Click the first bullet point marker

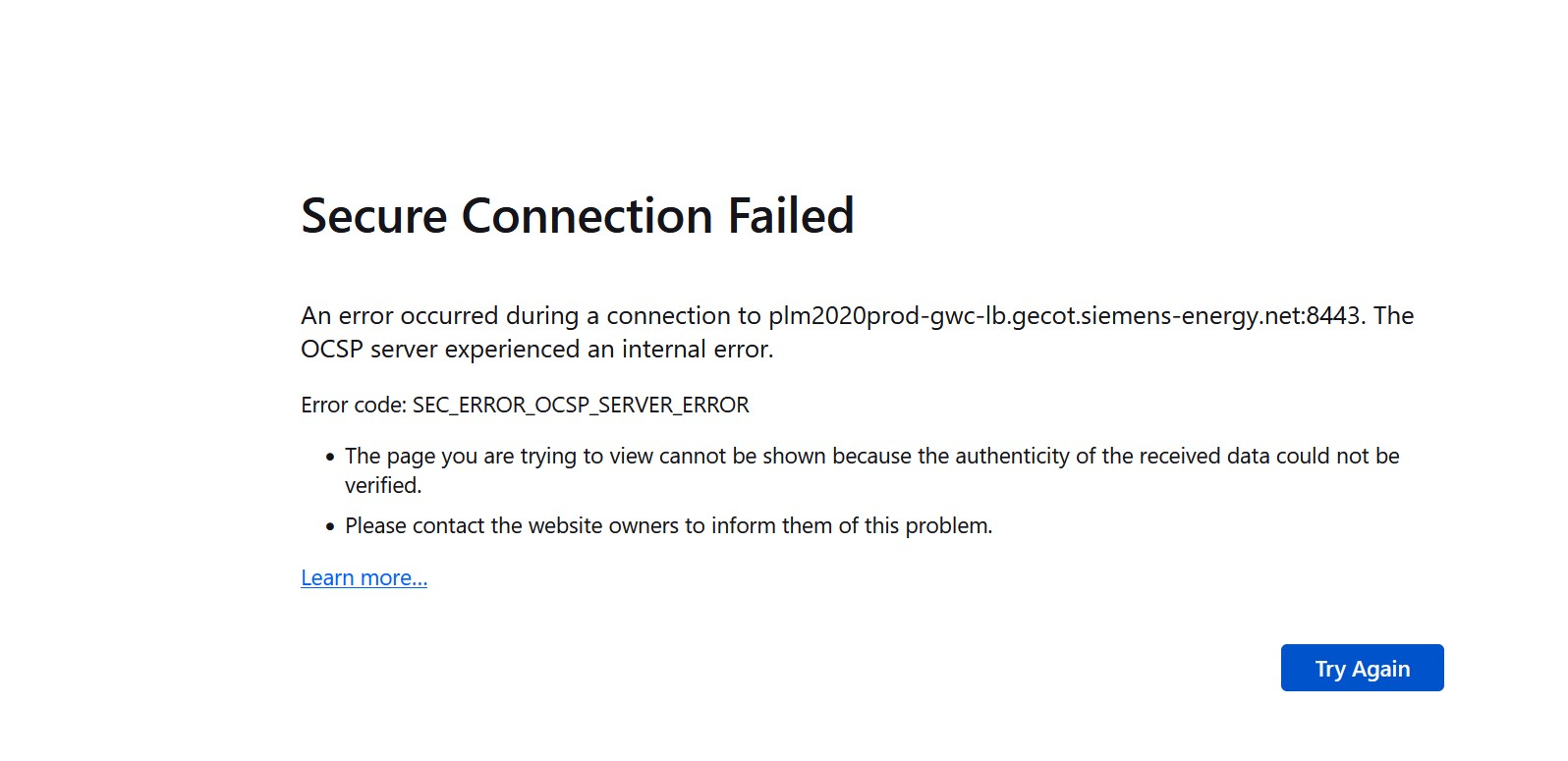pyautogui.click(x=330, y=458)
